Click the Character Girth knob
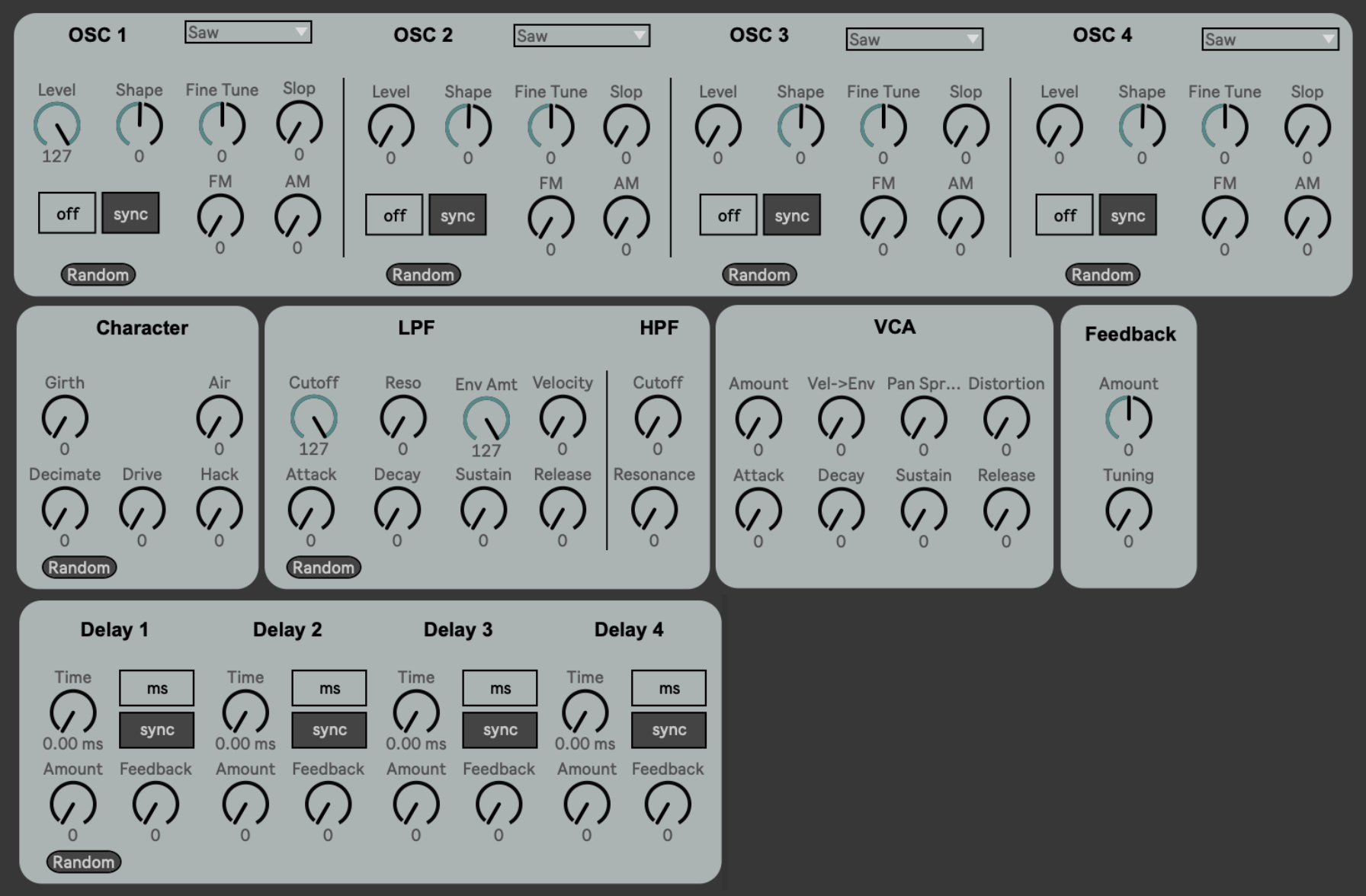The height and width of the screenshot is (896, 1366). pyautogui.click(x=65, y=418)
